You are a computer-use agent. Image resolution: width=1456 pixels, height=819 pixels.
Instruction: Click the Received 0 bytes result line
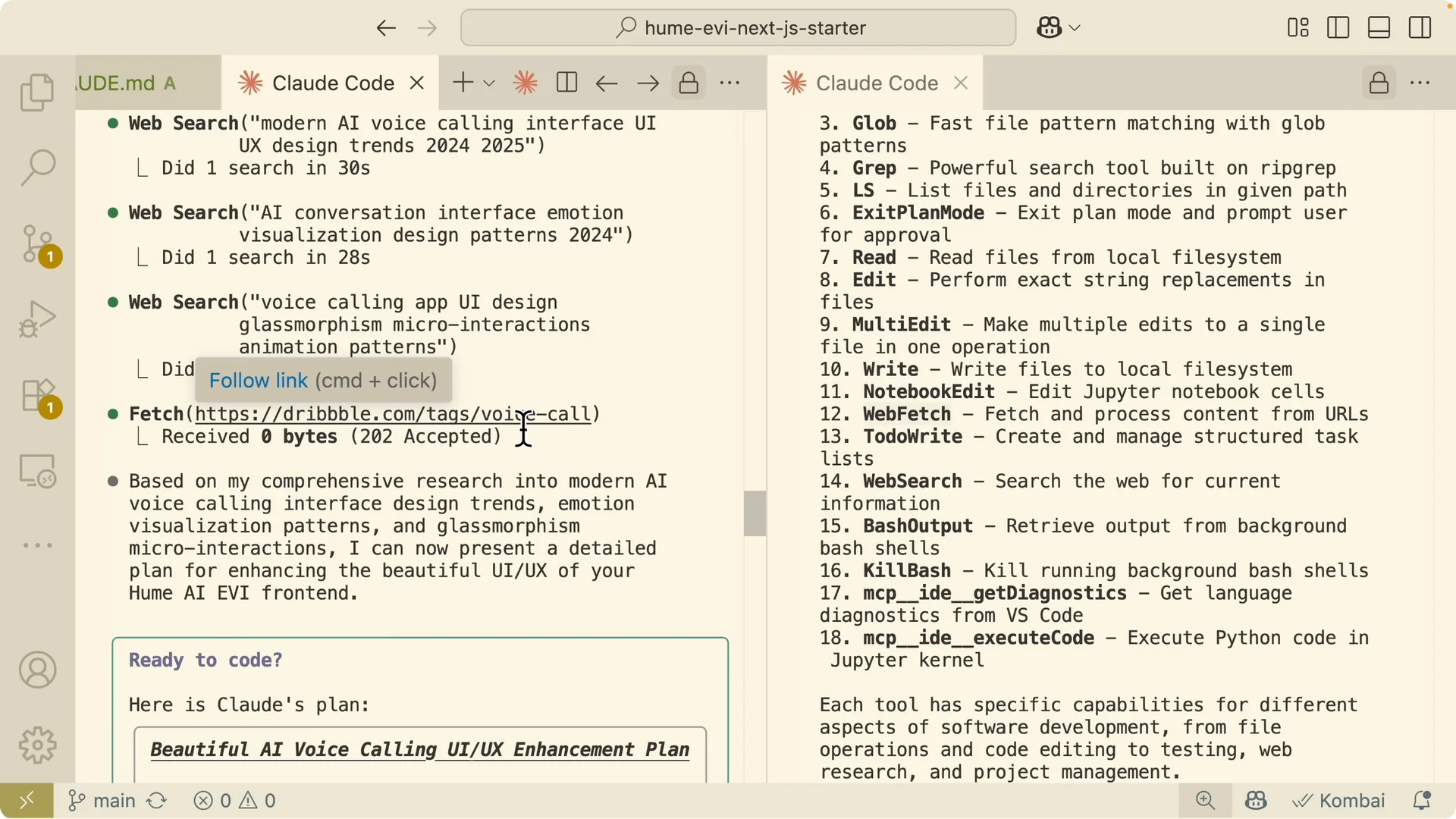(x=331, y=437)
